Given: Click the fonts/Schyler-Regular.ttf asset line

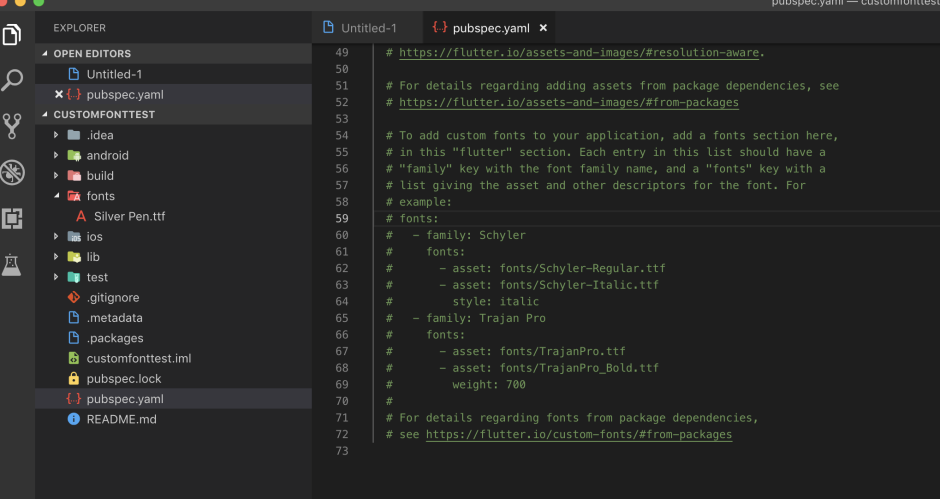Looking at the screenshot, I should pos(526,268).
